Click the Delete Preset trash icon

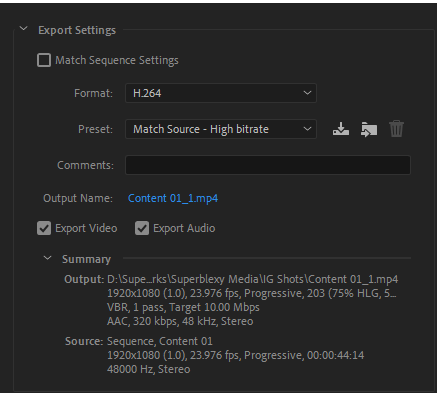(396, 129)
